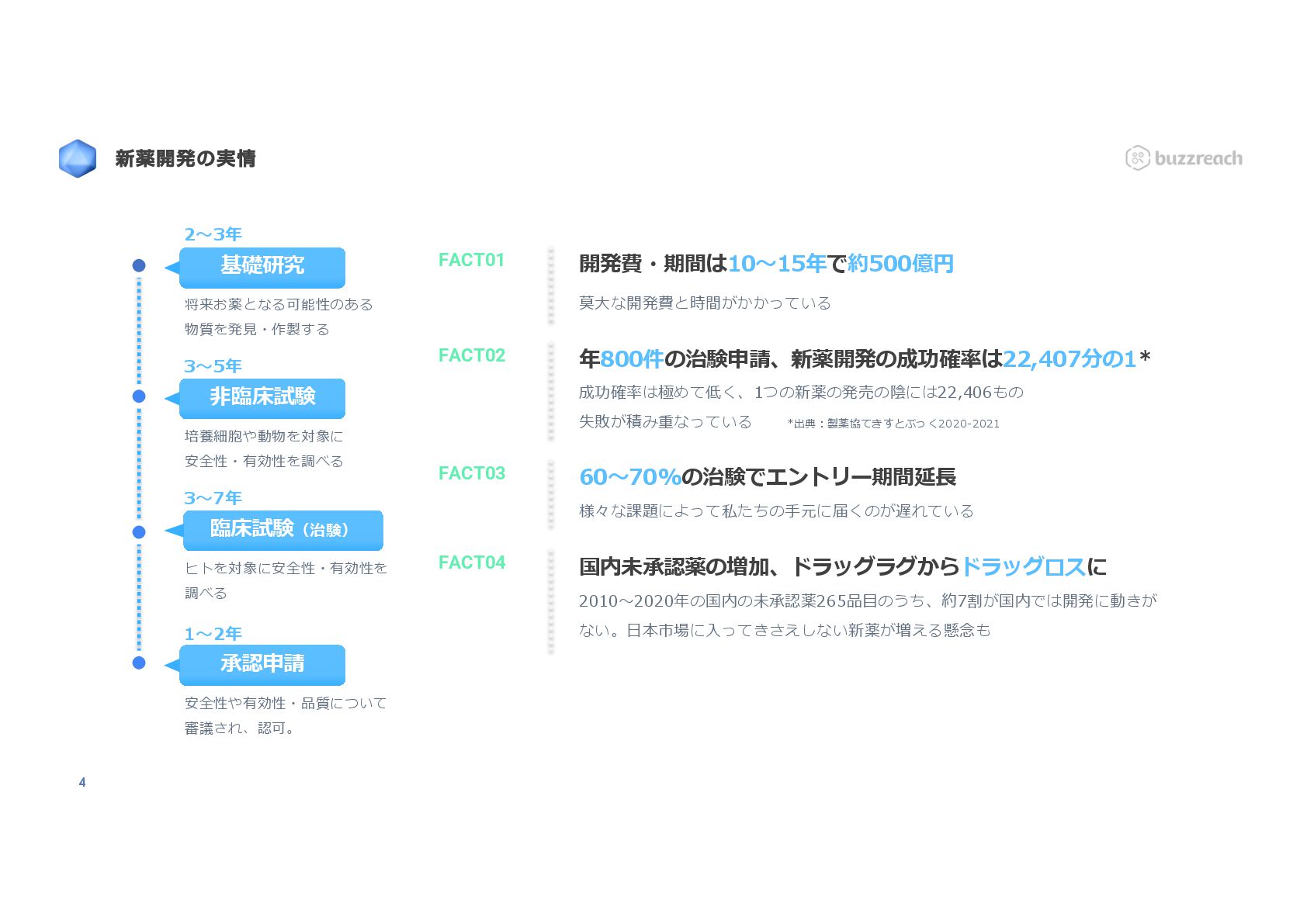Click the buzzreach logo
The width and height of the screenshot is (1307, 924).
(1184, 158)
